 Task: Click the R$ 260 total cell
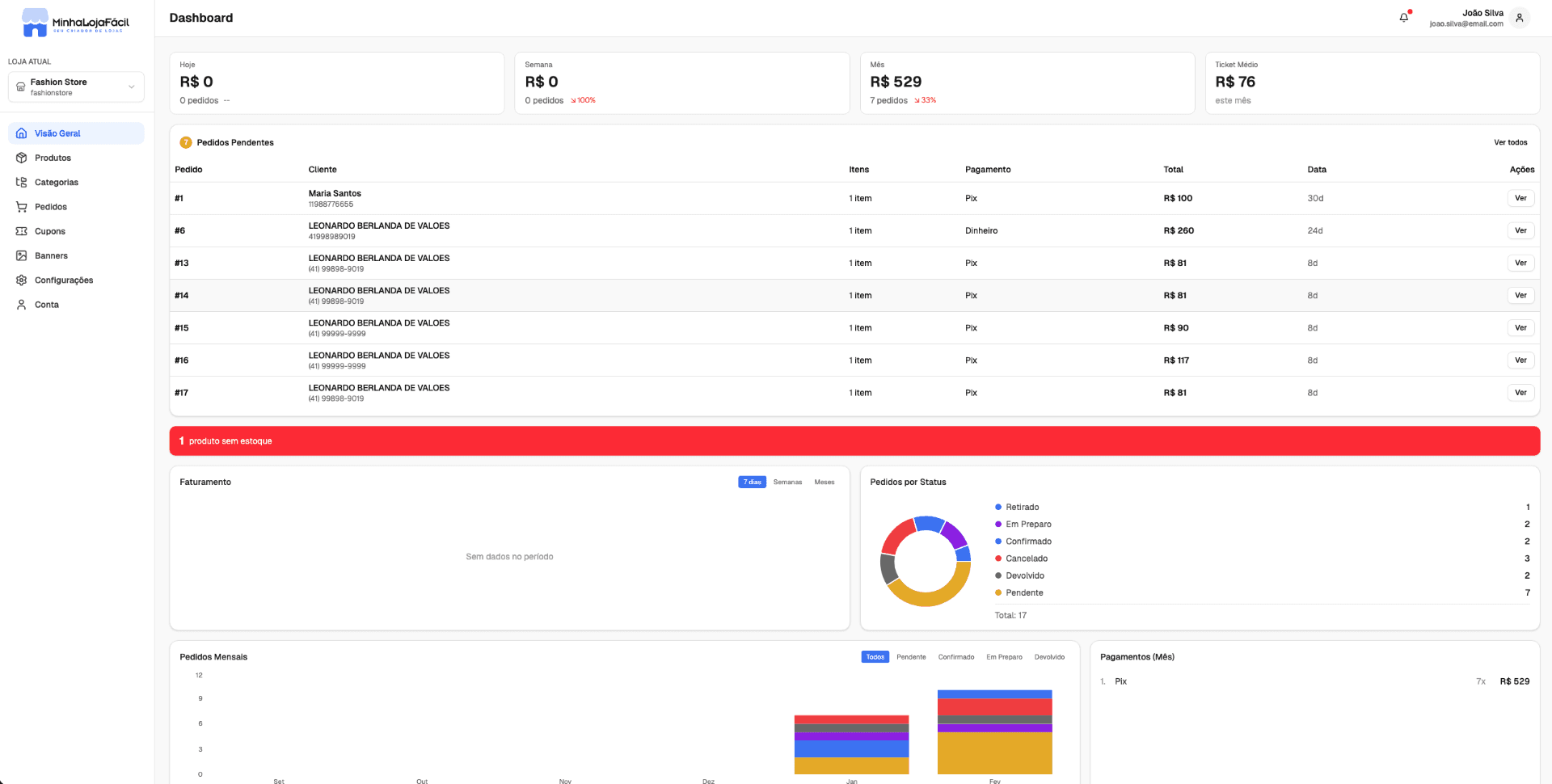(1179, 230)
